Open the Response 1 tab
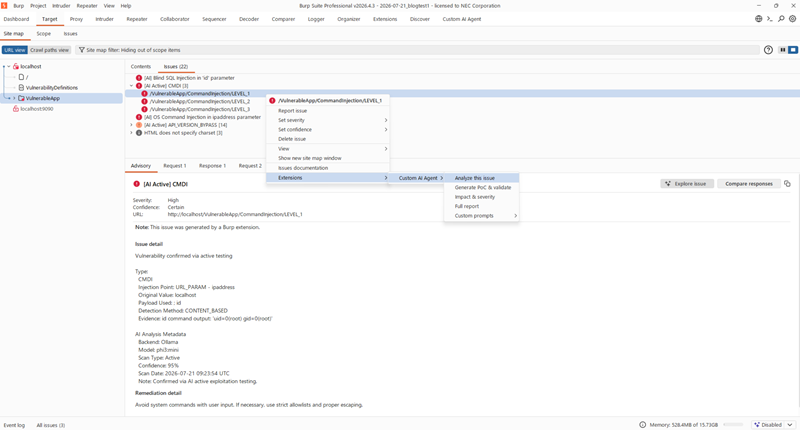 (x=212, y=166)
